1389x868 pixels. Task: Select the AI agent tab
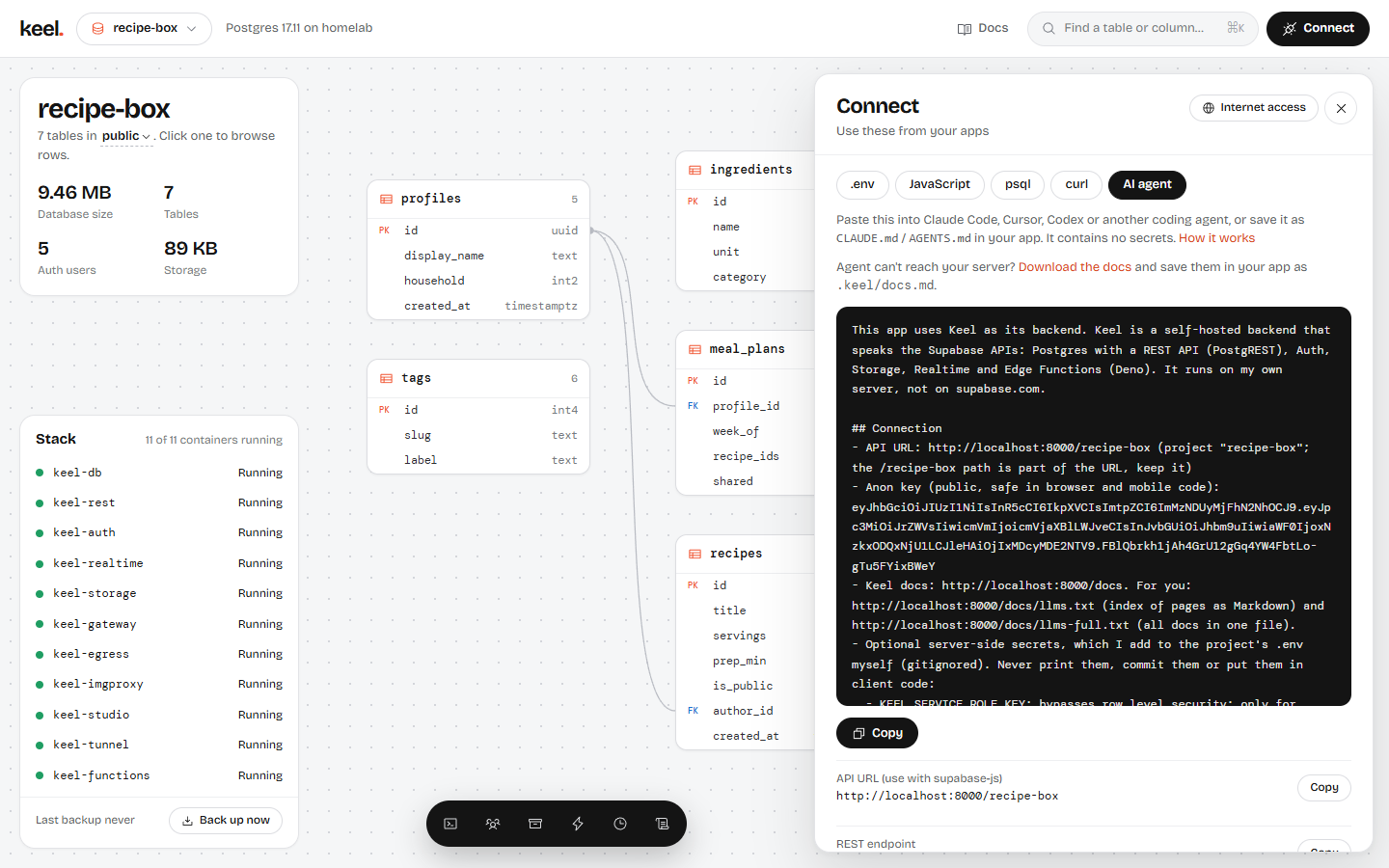(x=1147, y=184)
